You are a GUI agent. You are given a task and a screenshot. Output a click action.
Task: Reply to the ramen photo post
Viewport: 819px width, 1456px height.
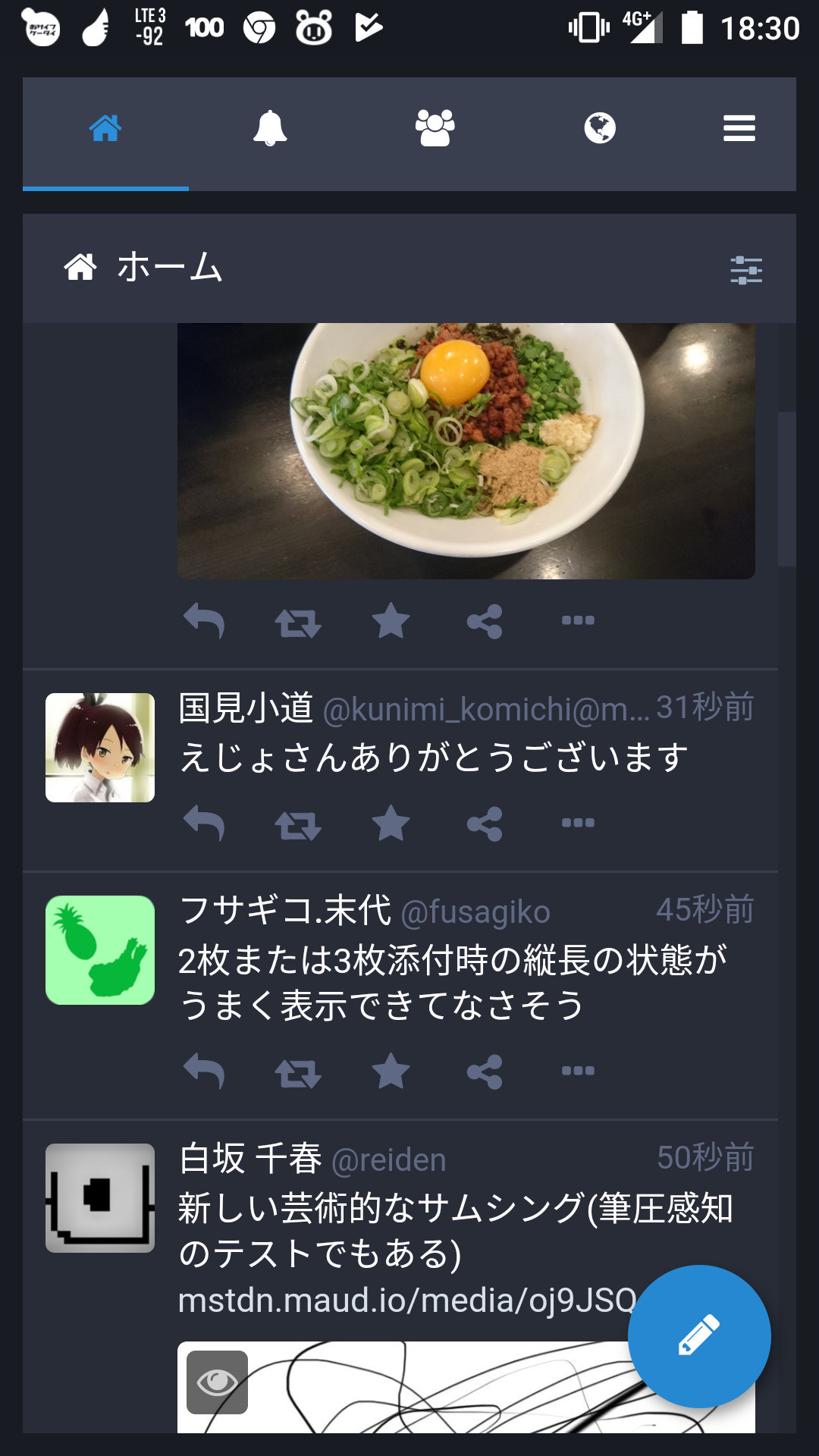coord(204,621)
